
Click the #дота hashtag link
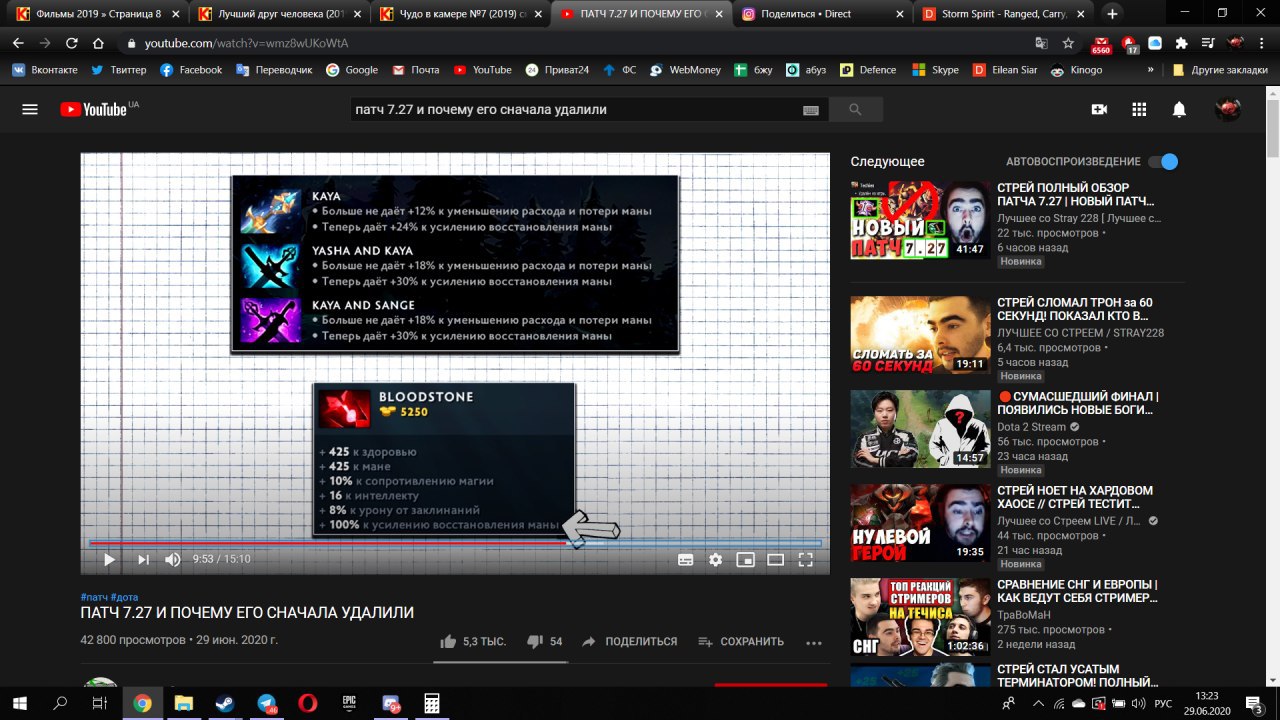pos(124,597)
